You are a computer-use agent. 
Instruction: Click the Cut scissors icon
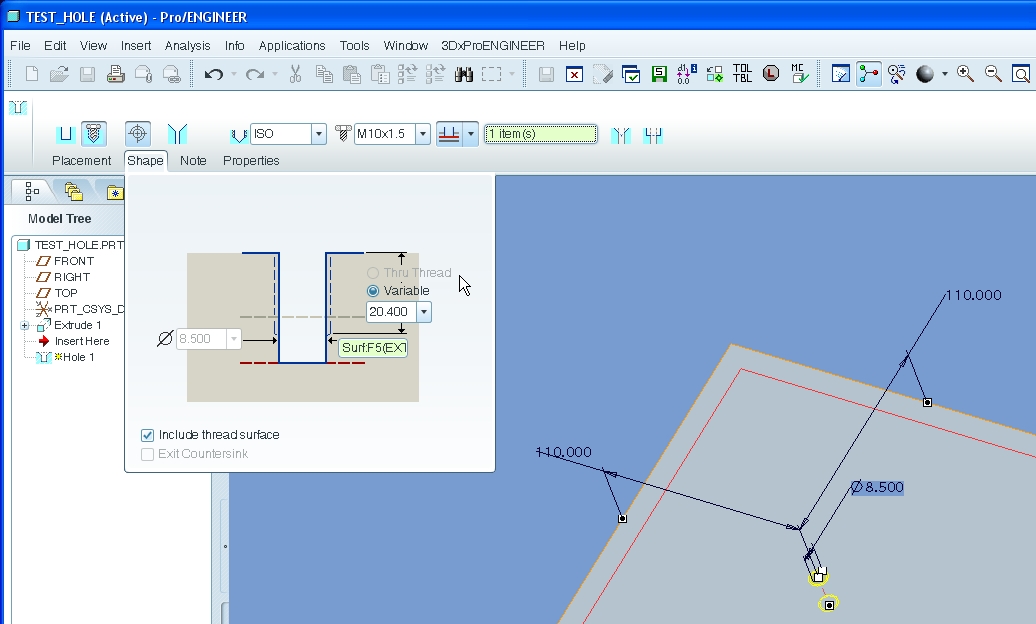(x=295, y=73)
